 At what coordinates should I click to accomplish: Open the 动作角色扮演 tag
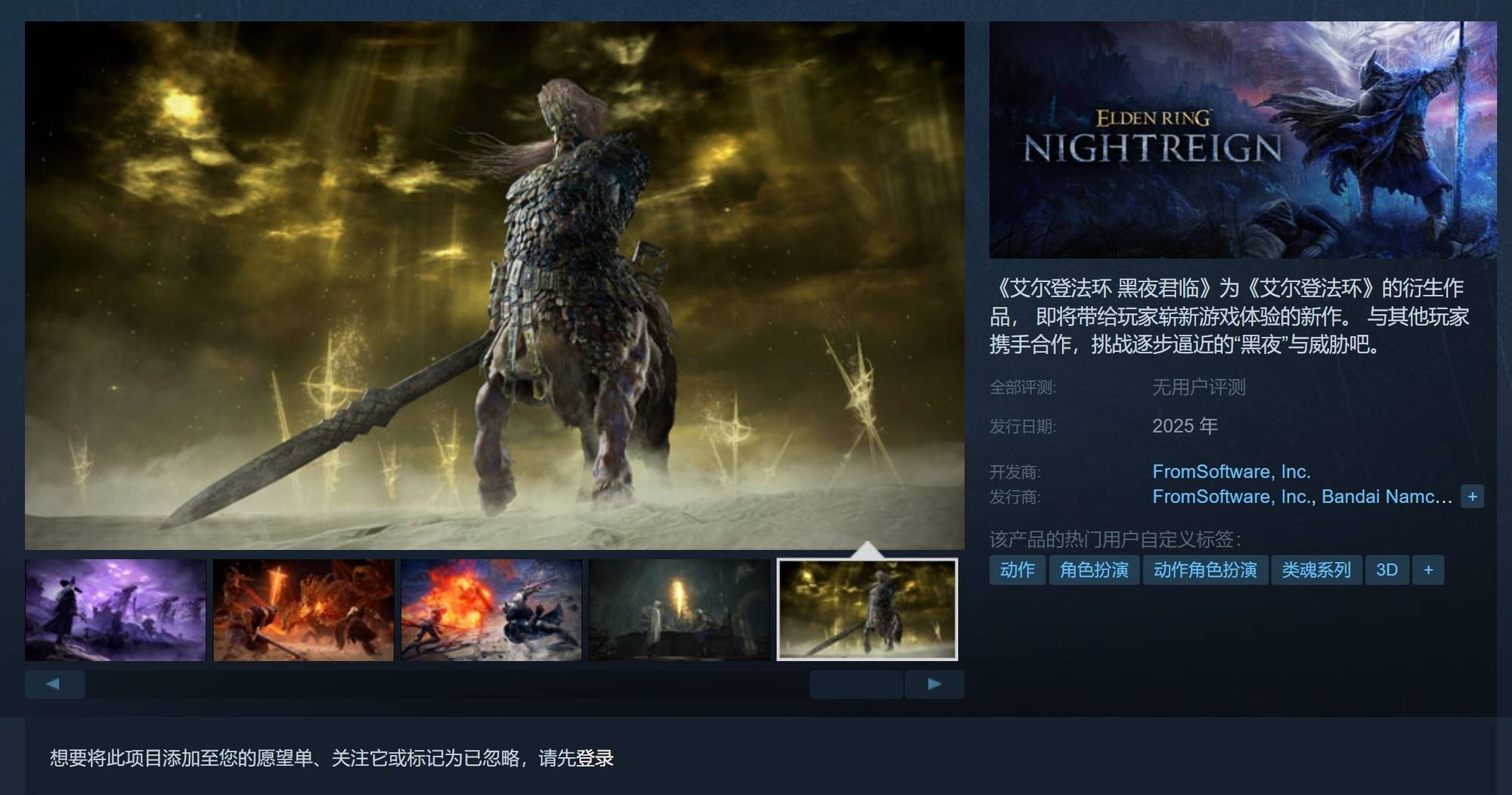coord(1205,570)
